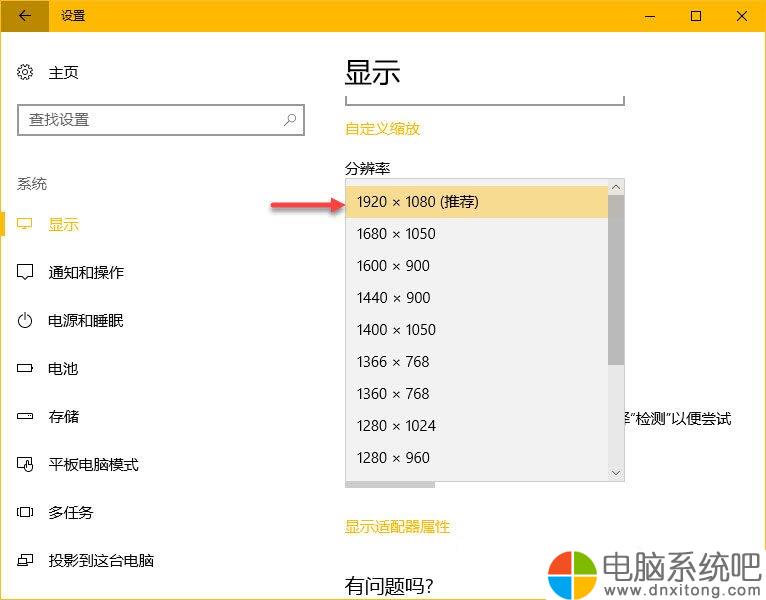
Task: Click the resolution list scroll up arrow
Action: pos(616,187)
